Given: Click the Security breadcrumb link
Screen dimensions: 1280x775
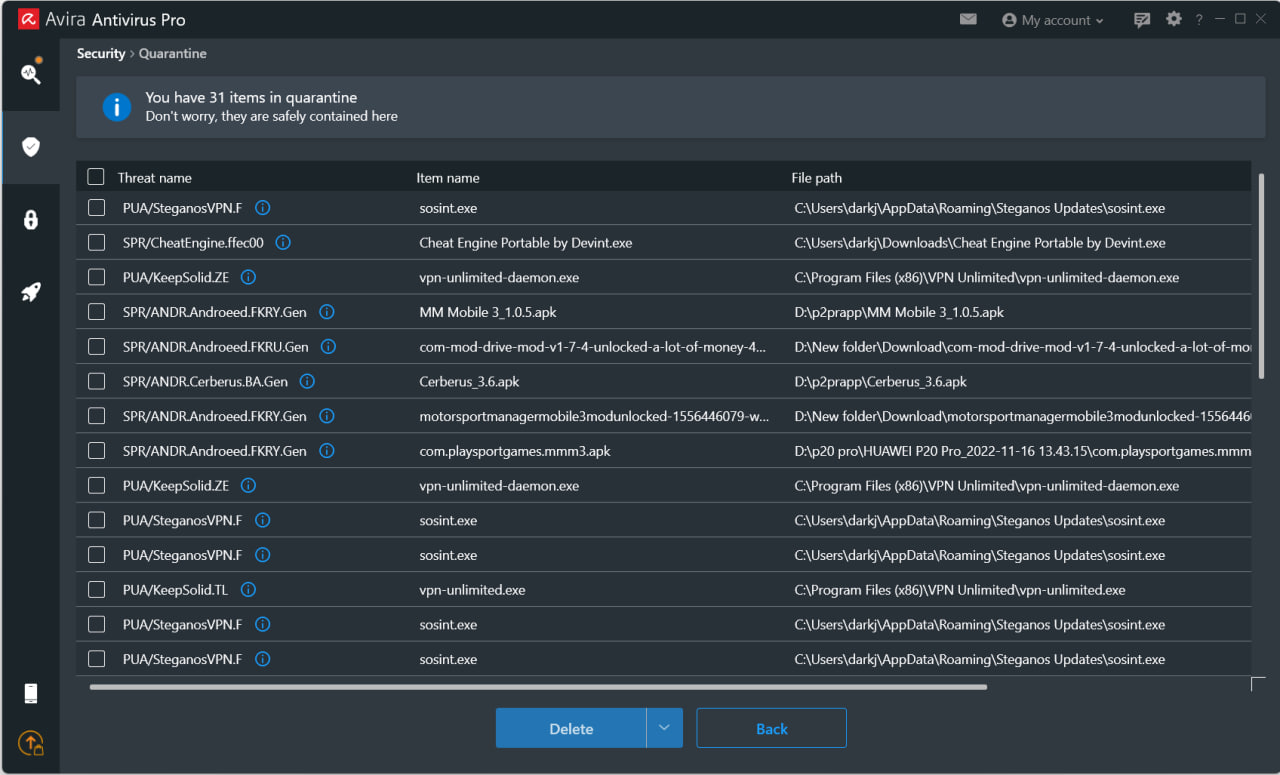Looking at the screenshot, I should tap(101, 53).
